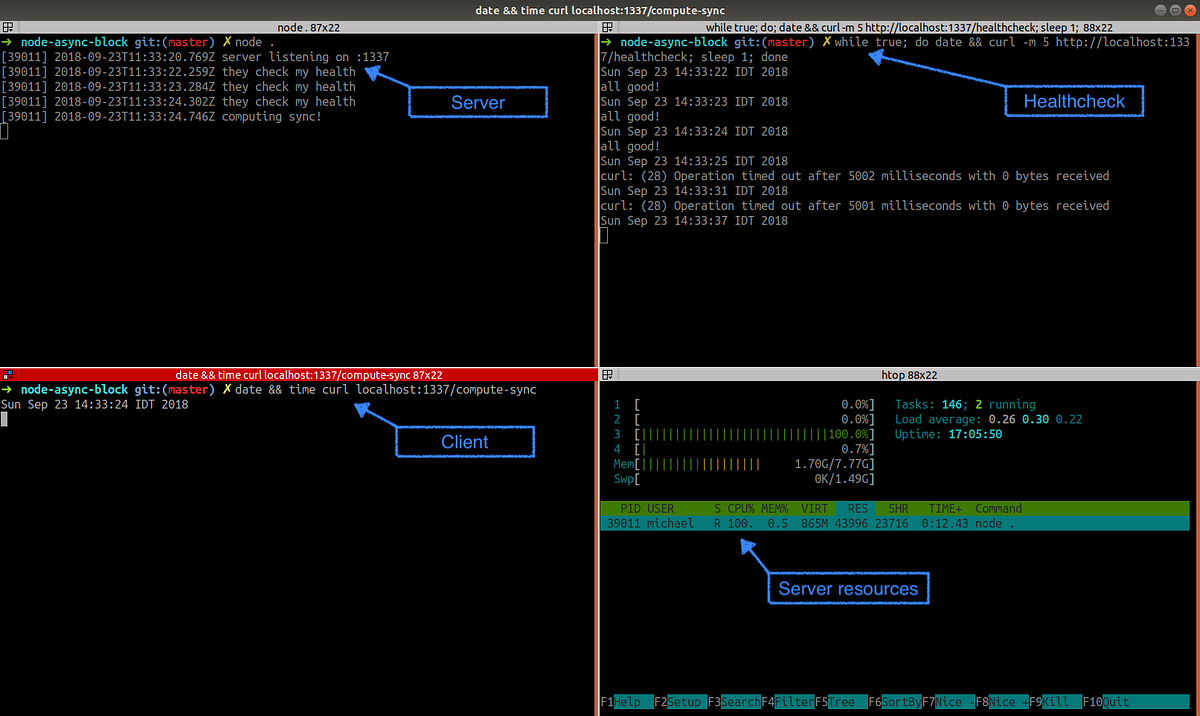Decrease niceness with F7 Nice -
1200x716 pixels.
coord(950,702)
